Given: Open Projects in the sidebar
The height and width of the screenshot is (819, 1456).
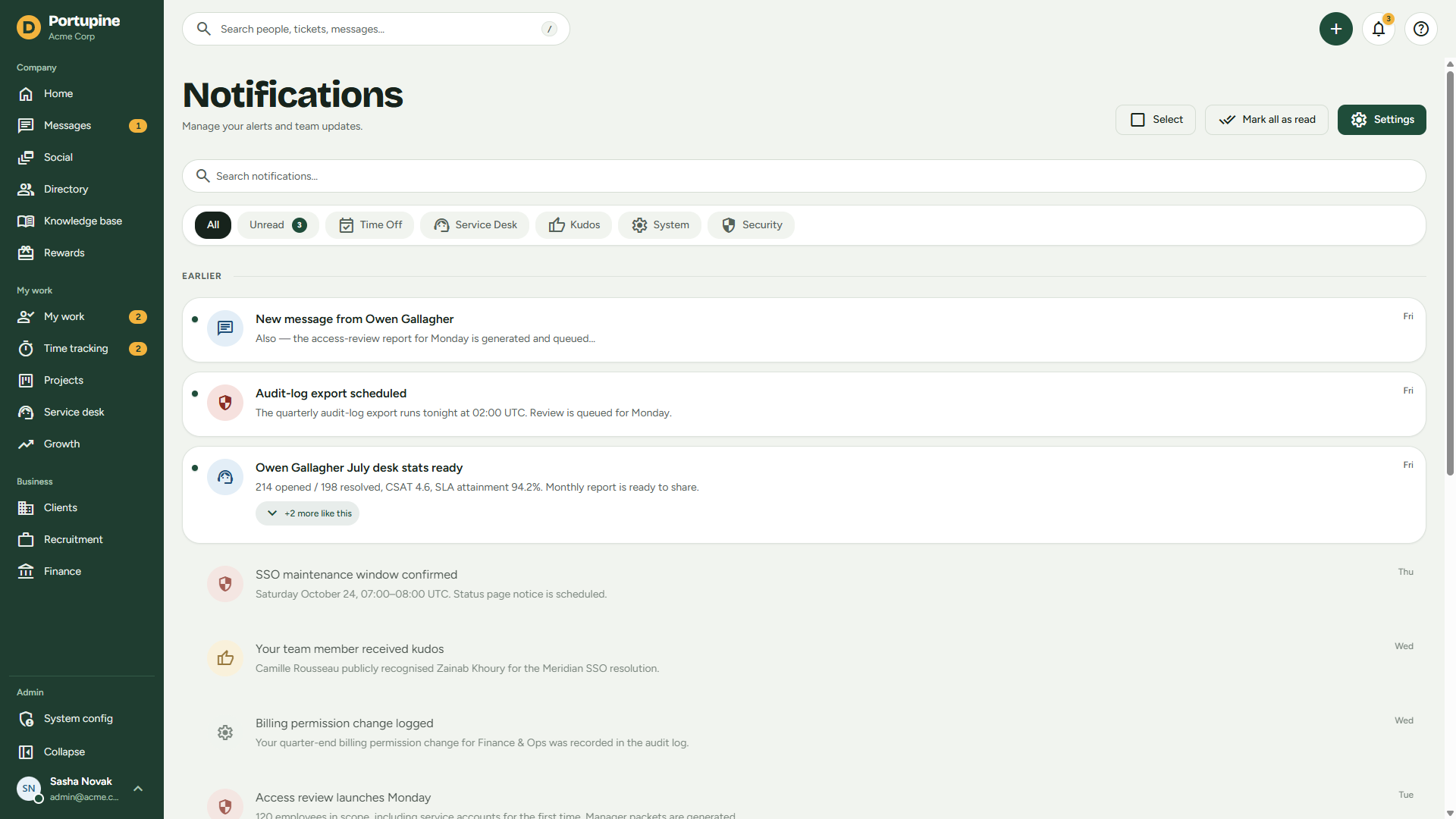Looking at the screenshot, I should coord(82,381).
